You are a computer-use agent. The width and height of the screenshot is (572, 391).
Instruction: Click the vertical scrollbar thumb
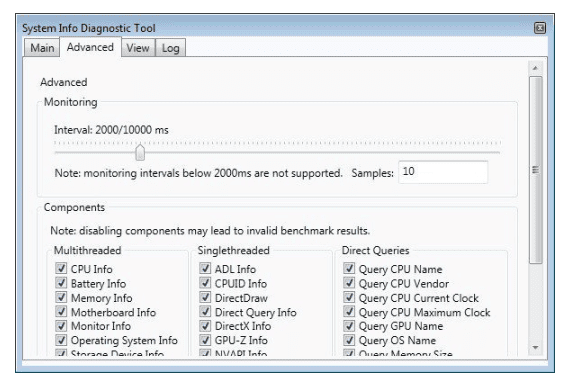tap(535, 170)
